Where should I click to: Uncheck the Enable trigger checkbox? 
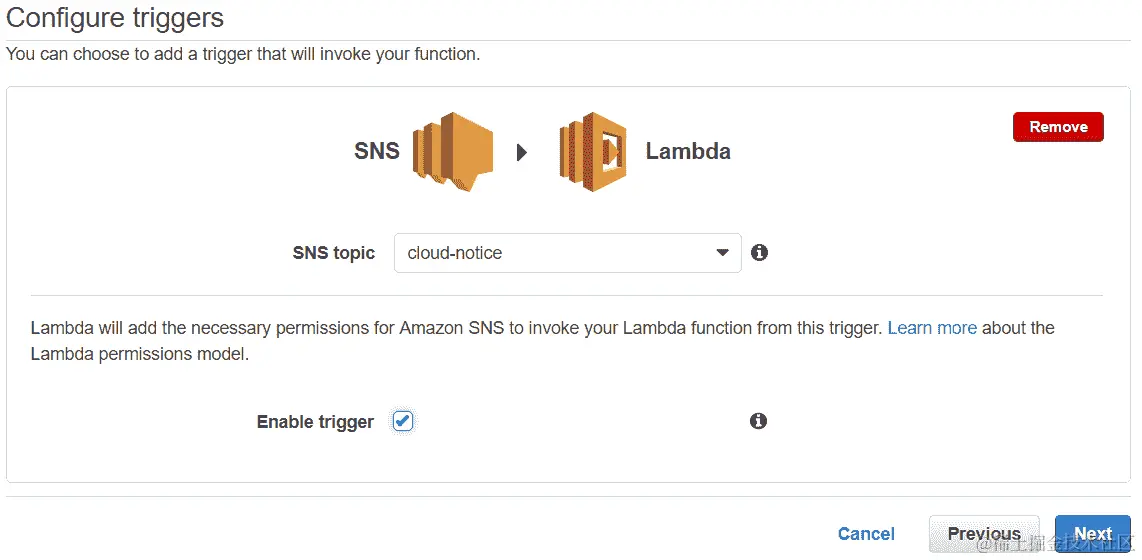tap(402, 421)
